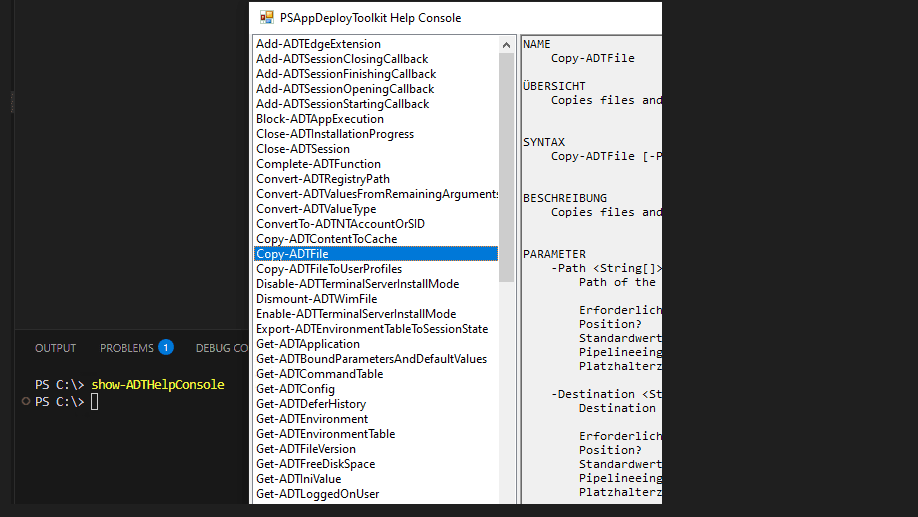Click the PROBLEMS count badge showing 1
The image size is (918, 517).
(166, 347)
